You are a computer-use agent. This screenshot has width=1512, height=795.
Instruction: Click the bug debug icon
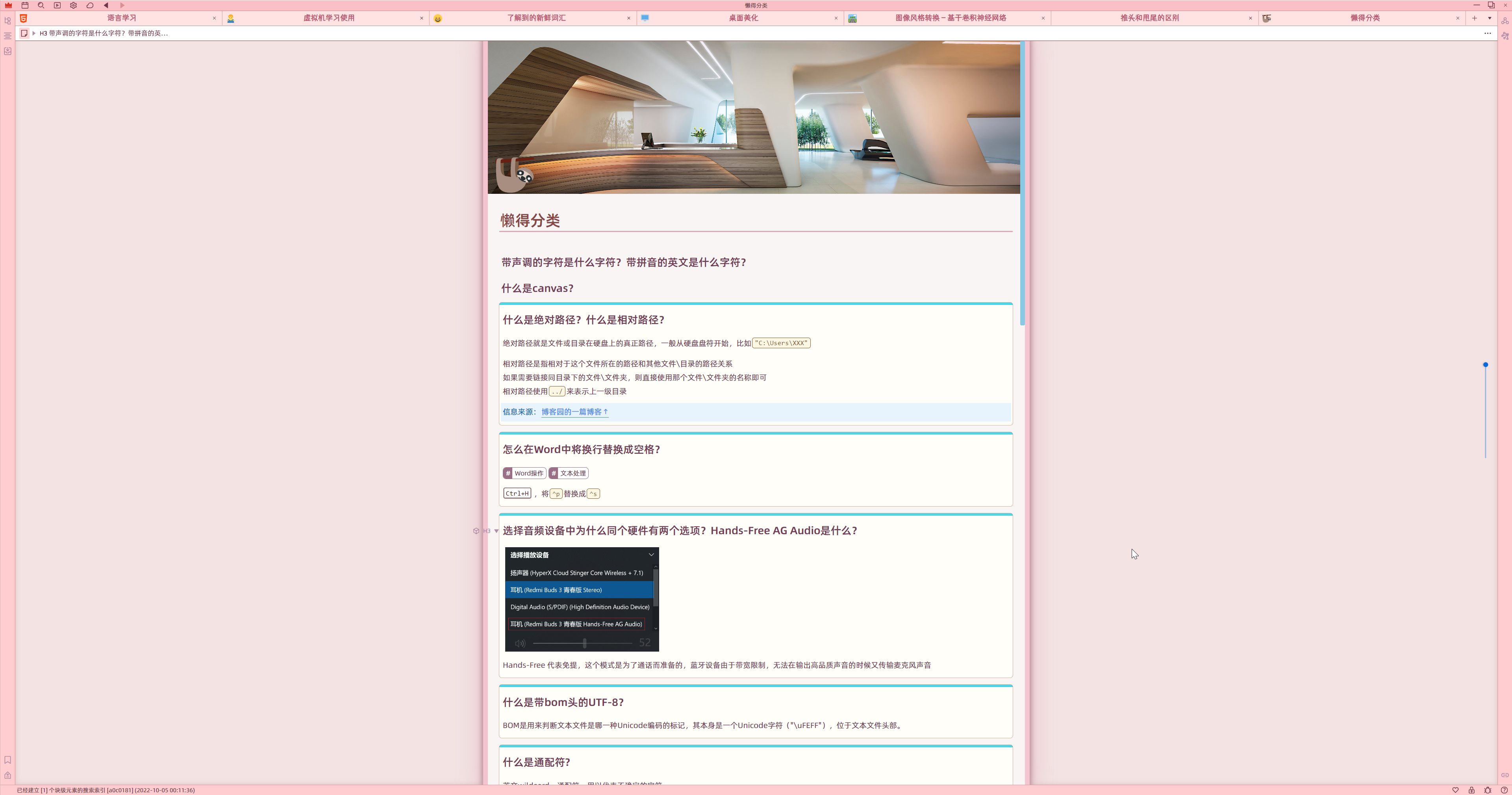point(1487,790)
